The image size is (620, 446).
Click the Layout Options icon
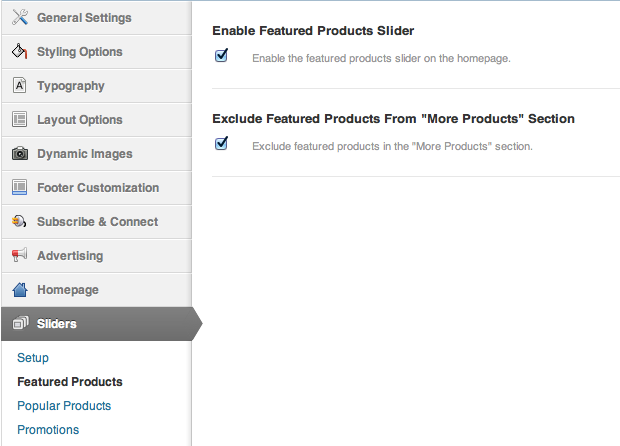[x=19, y=120]
